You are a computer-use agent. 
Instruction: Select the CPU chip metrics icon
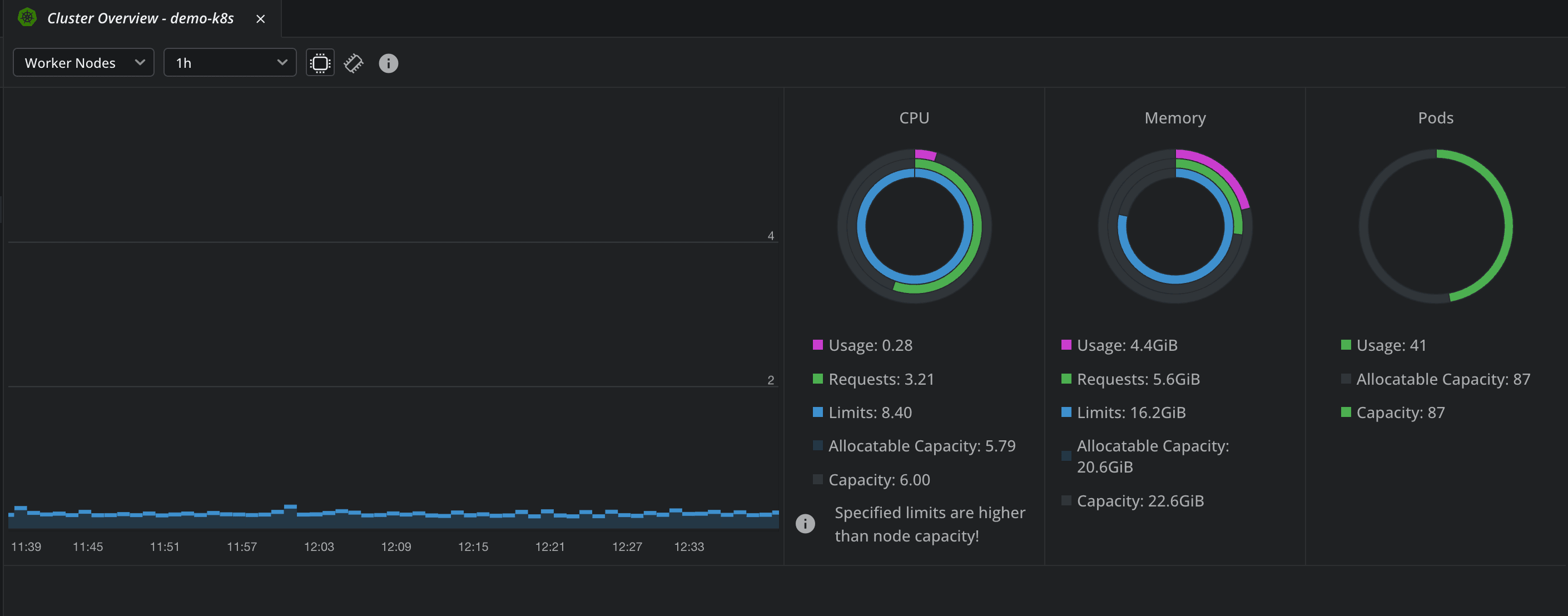320,63
